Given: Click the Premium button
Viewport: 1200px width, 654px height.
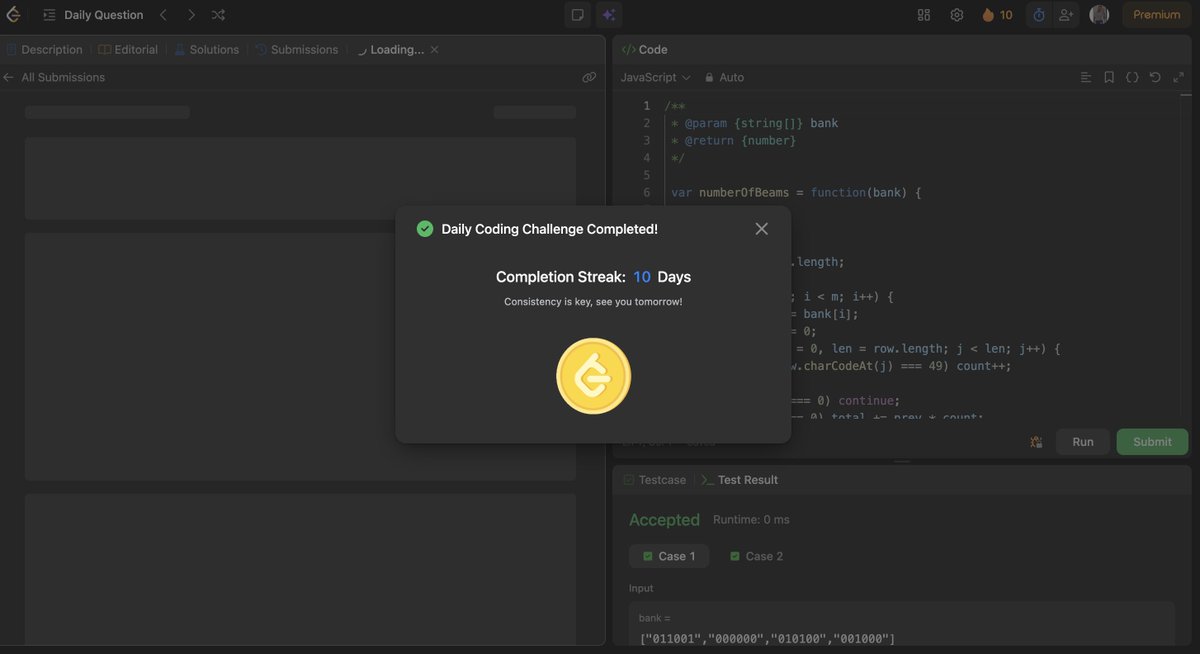Looking at the screenshot, I should click(x=1157, y=15).
